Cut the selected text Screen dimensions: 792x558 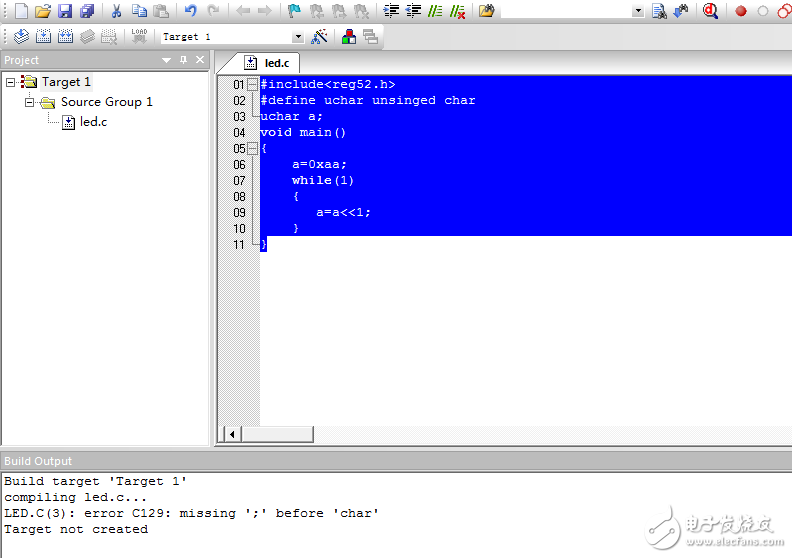[x=116, y=11]
